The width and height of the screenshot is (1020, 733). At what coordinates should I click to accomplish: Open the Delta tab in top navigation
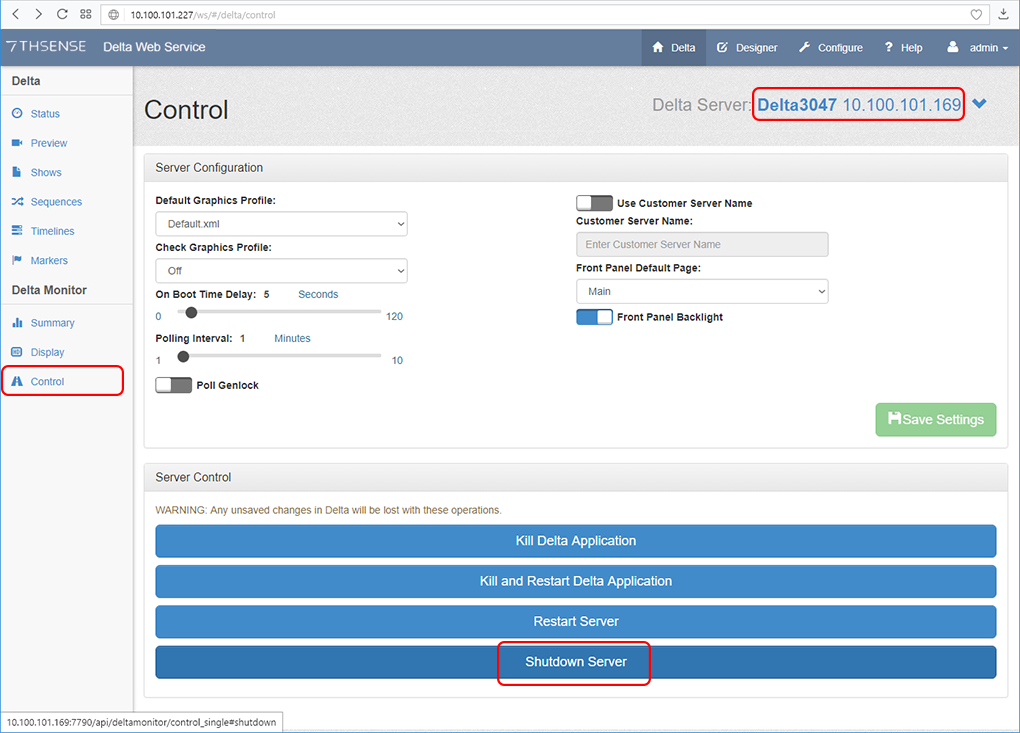click(x=674, y=47)
